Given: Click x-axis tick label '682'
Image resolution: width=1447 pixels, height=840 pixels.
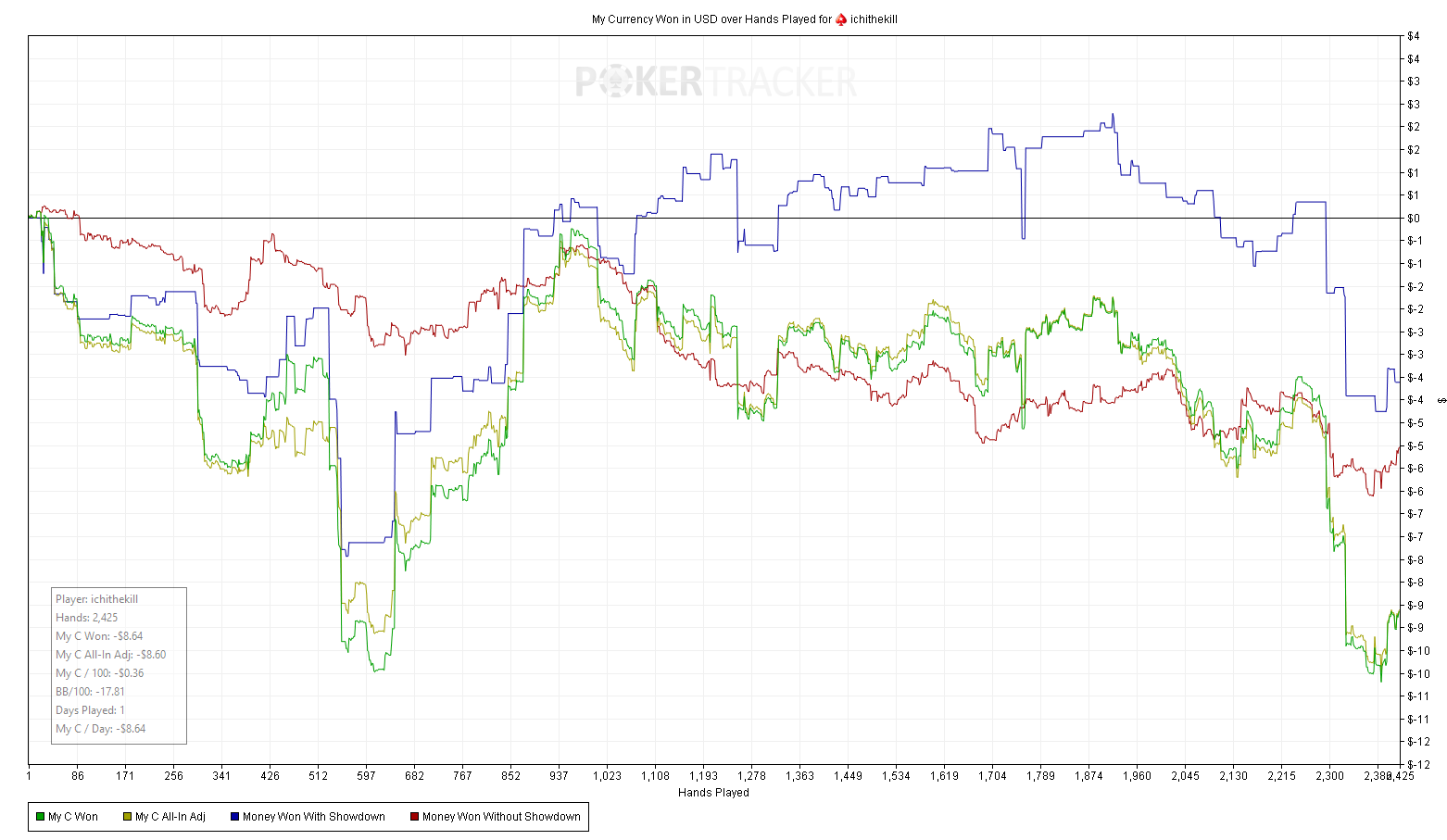Looking at the screenshot, I should (x=414, y=776).
